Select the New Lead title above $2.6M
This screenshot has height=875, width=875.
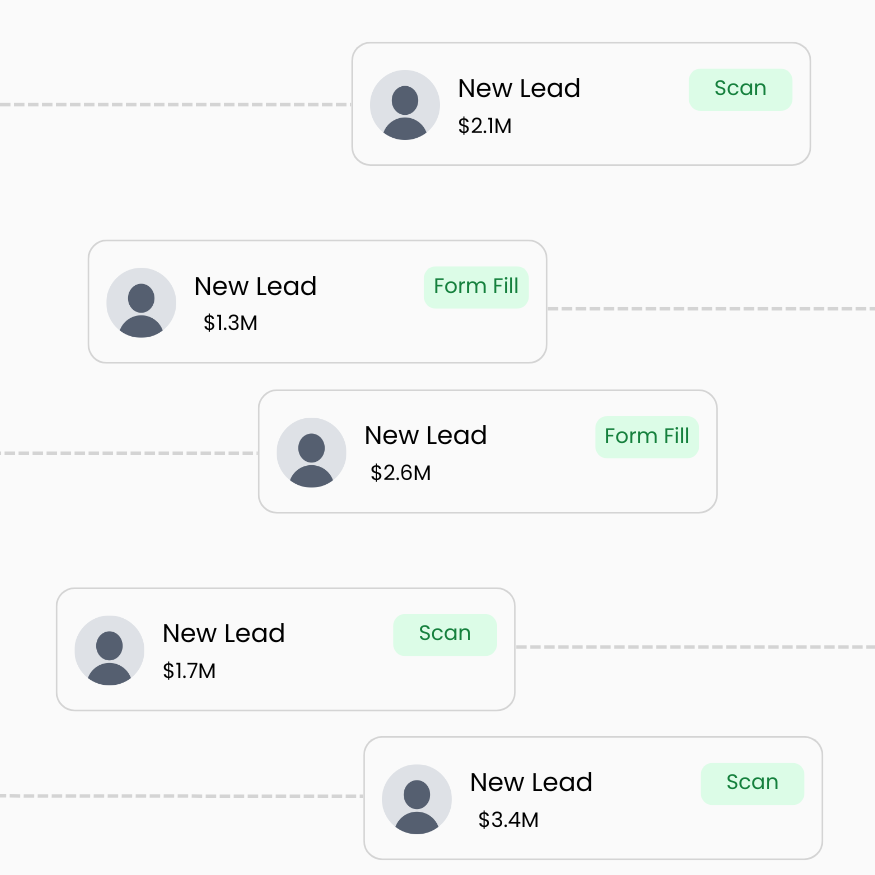pos(426,435)
